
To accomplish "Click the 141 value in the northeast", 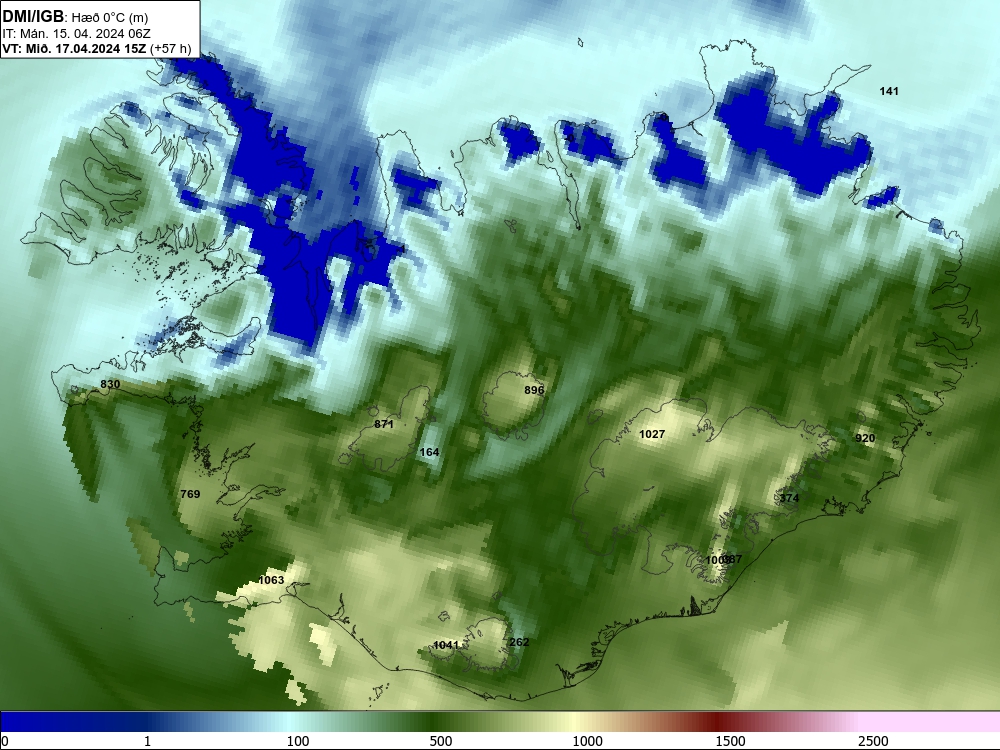I will coord(889,91).
